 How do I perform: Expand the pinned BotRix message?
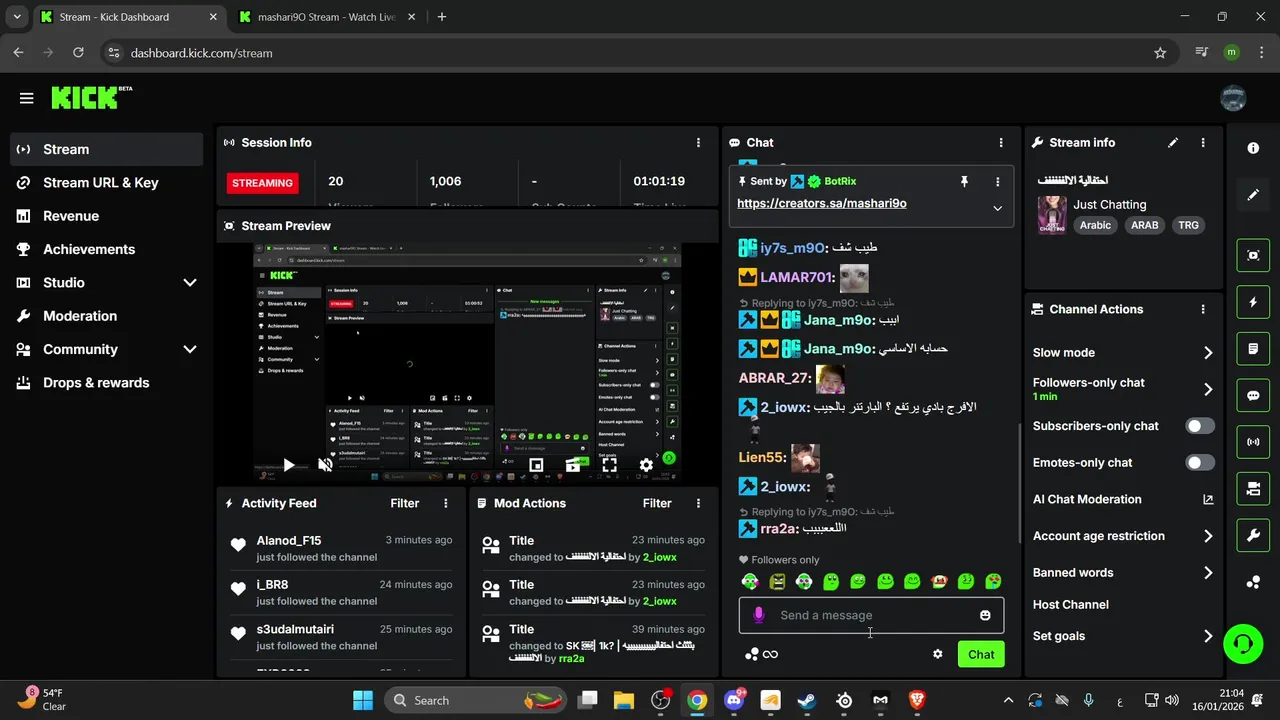coord(997,208)
